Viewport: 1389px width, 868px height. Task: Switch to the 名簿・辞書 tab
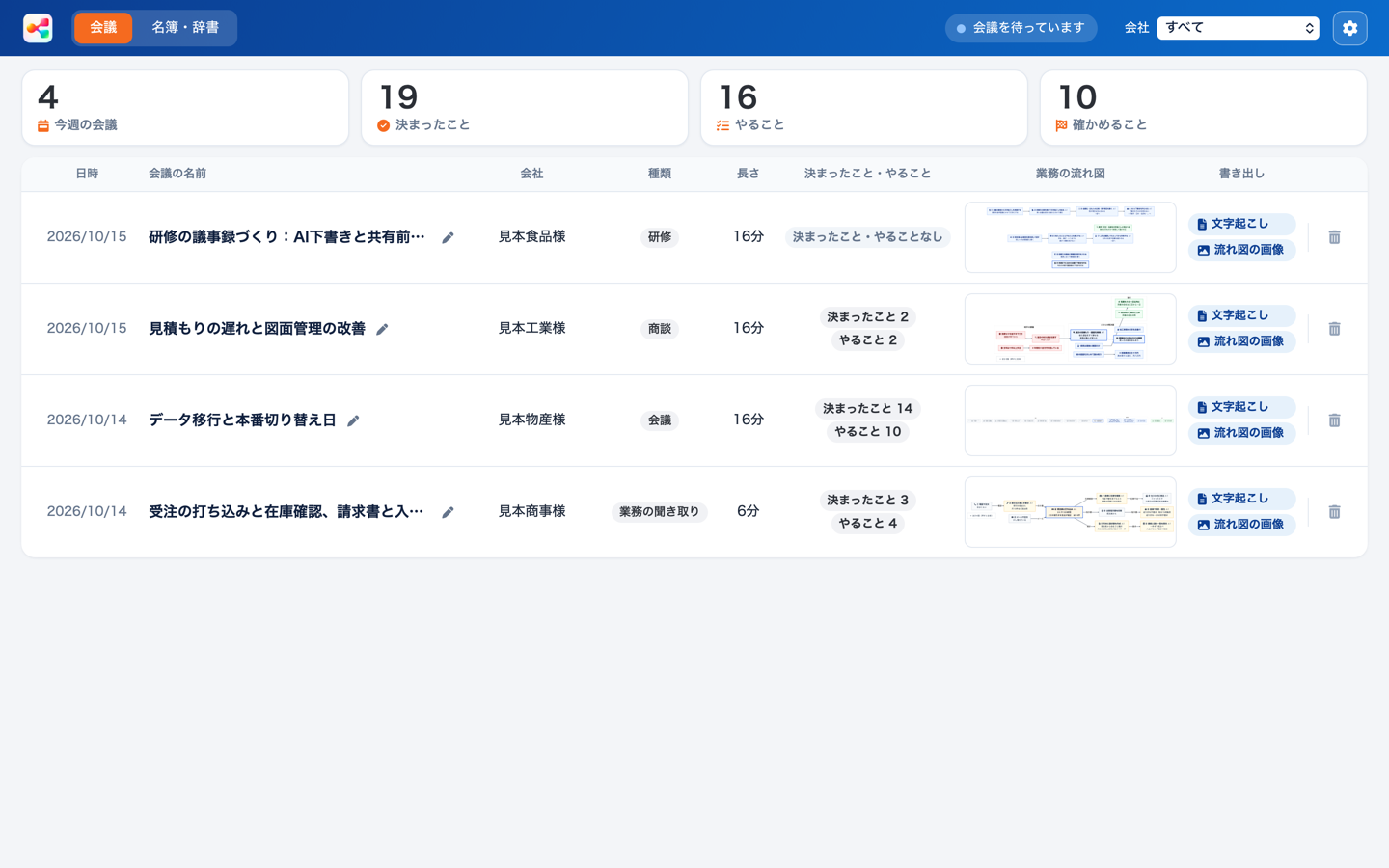point(185,28)
